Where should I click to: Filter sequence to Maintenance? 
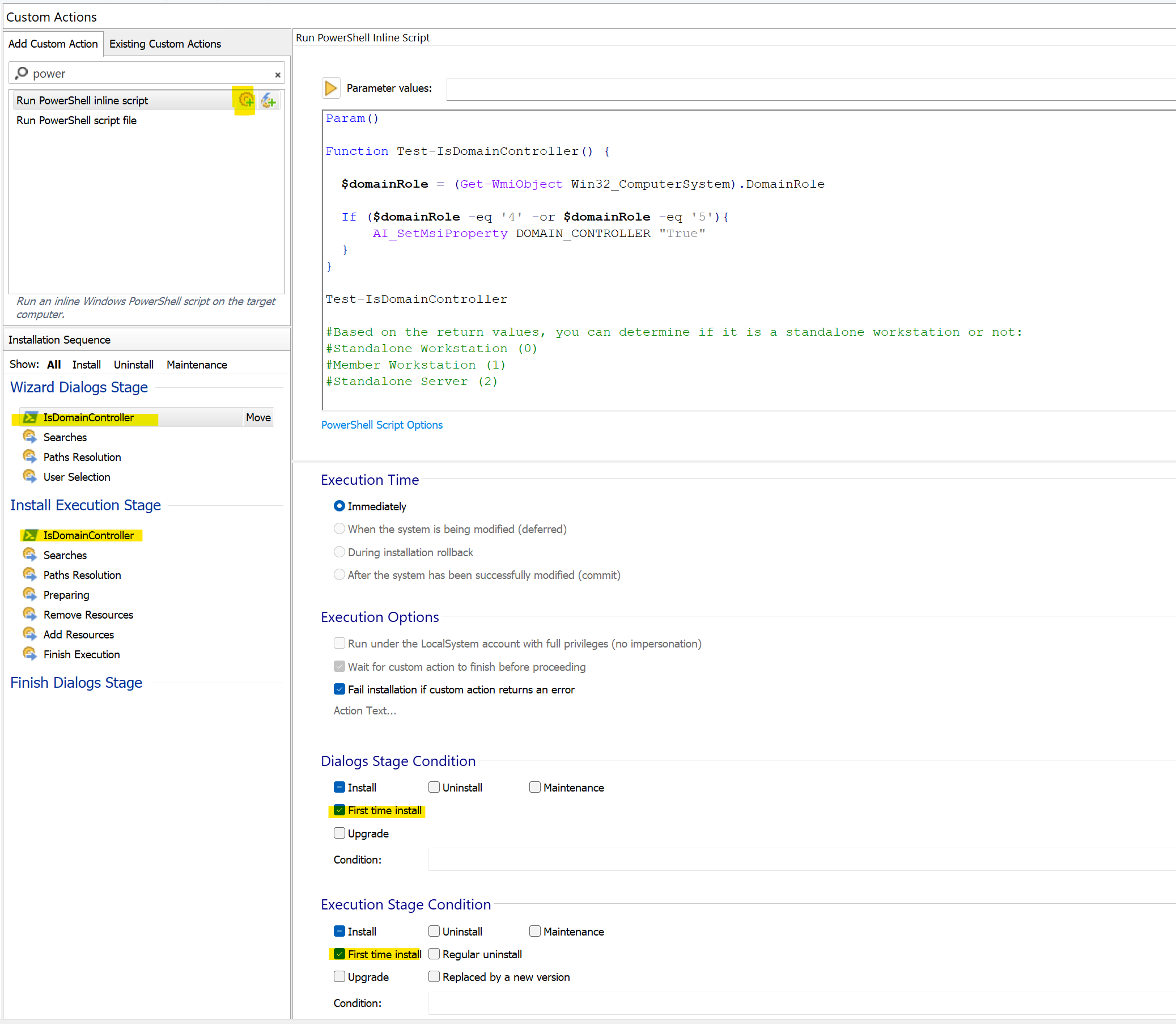point(197,365)
